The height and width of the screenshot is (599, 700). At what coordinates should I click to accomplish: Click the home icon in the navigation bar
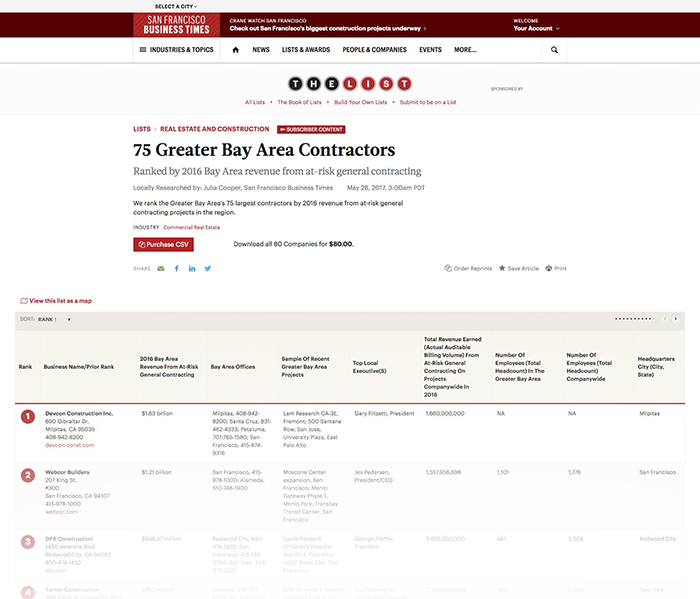click(236, 50)
